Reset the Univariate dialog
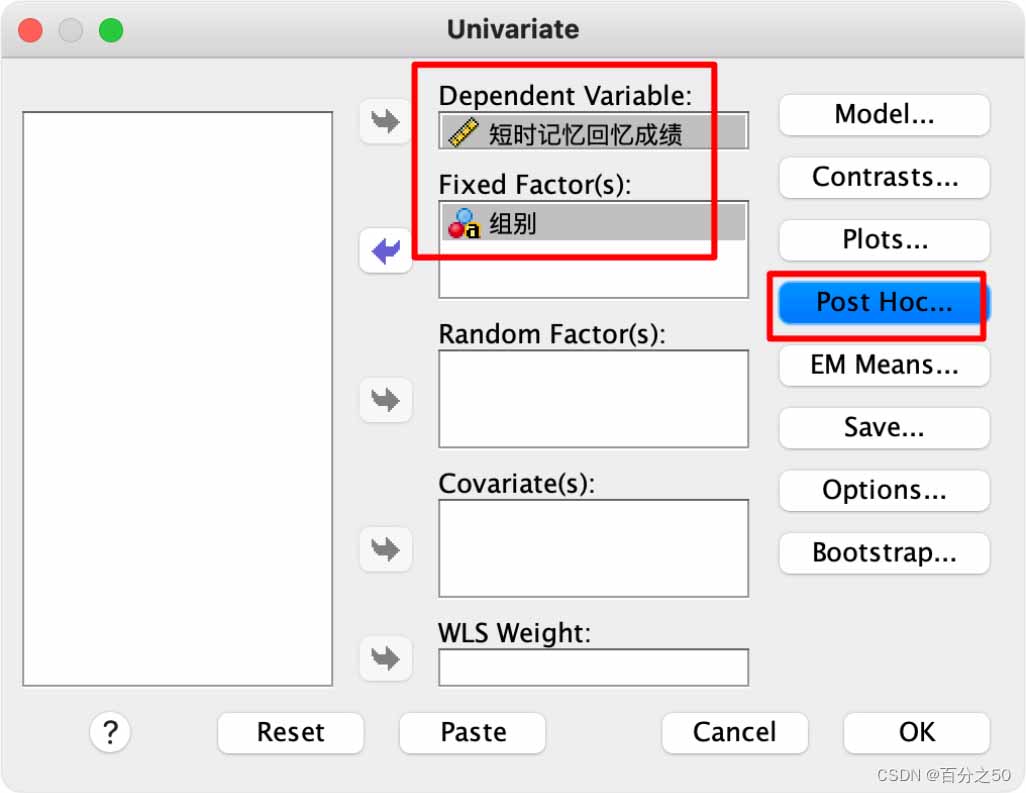This screenshot has width=1026, height=793. [x=291, y=732]
